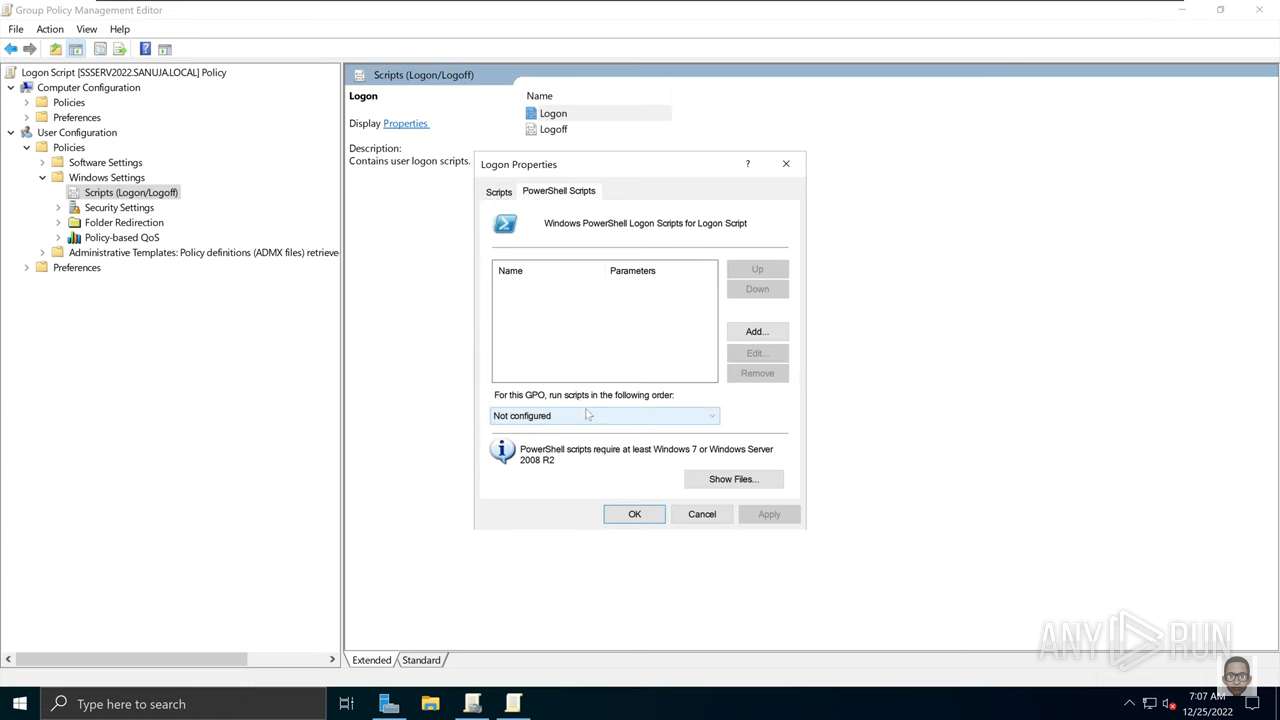Image resolution: width=1280 pixels, height=720 pixels.
Task: Click the Properties link
Action: tap(405, 123)
